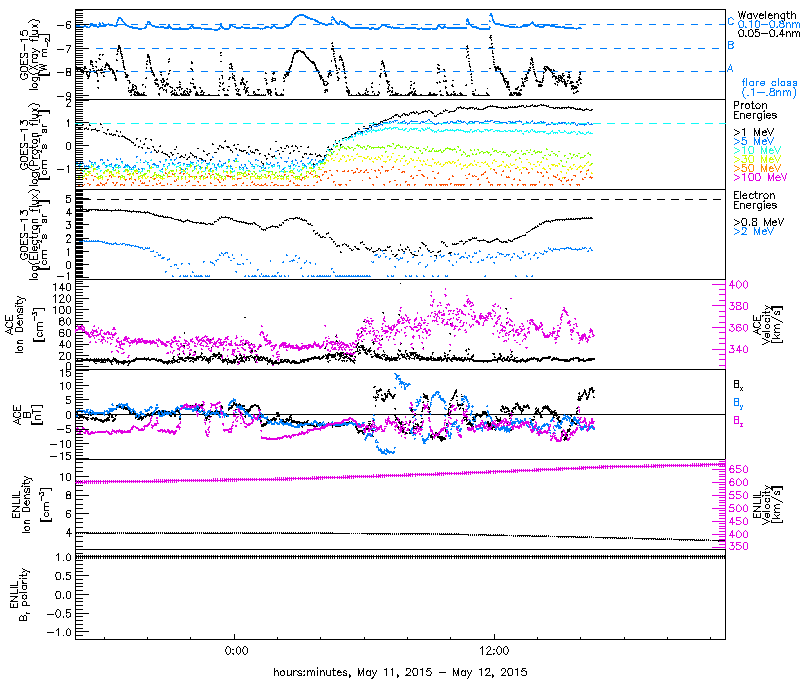Click the 'hours:minutes, May 11, 2015 - May 12, 2015' caption
This screenshot has width=800, height=680.
tap(400, 672)
